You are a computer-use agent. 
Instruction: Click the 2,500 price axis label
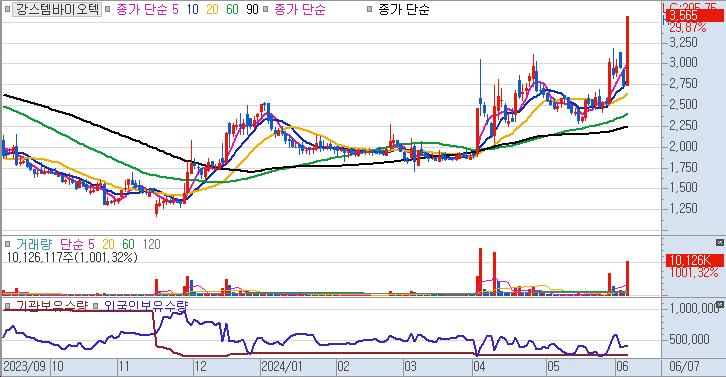(683, 104)
